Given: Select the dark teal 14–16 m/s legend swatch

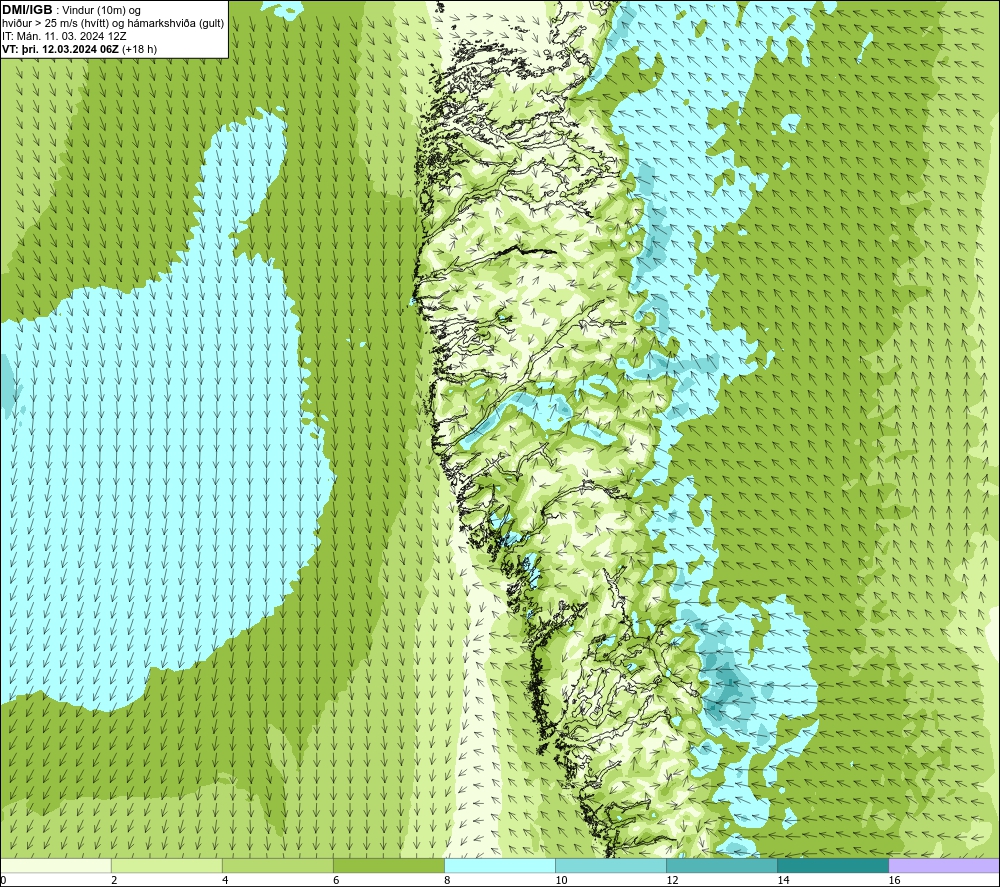Looking at the screenshot, I should click(833, 865).
